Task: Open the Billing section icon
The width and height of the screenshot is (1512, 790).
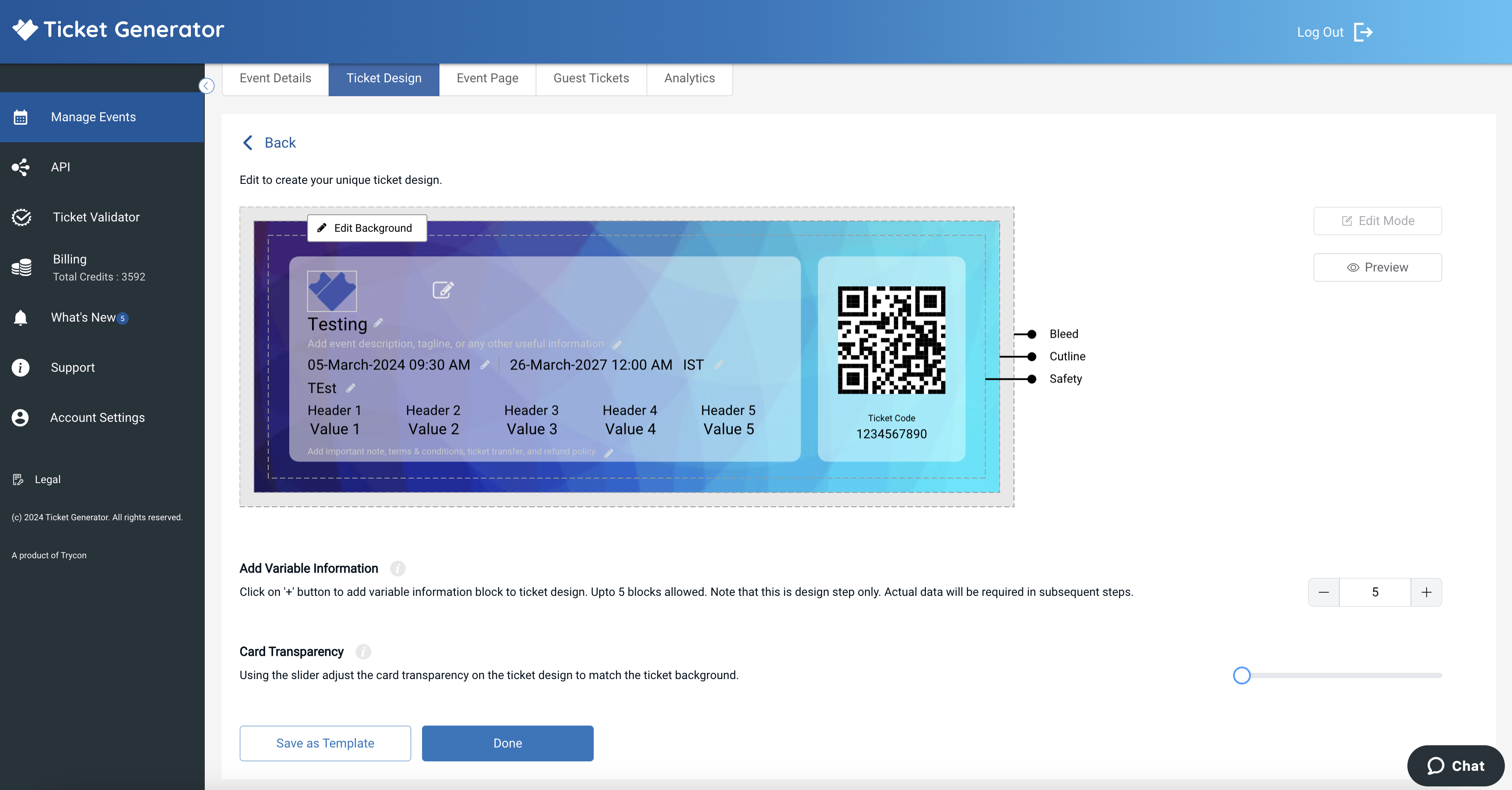Action: pos(21,267)
